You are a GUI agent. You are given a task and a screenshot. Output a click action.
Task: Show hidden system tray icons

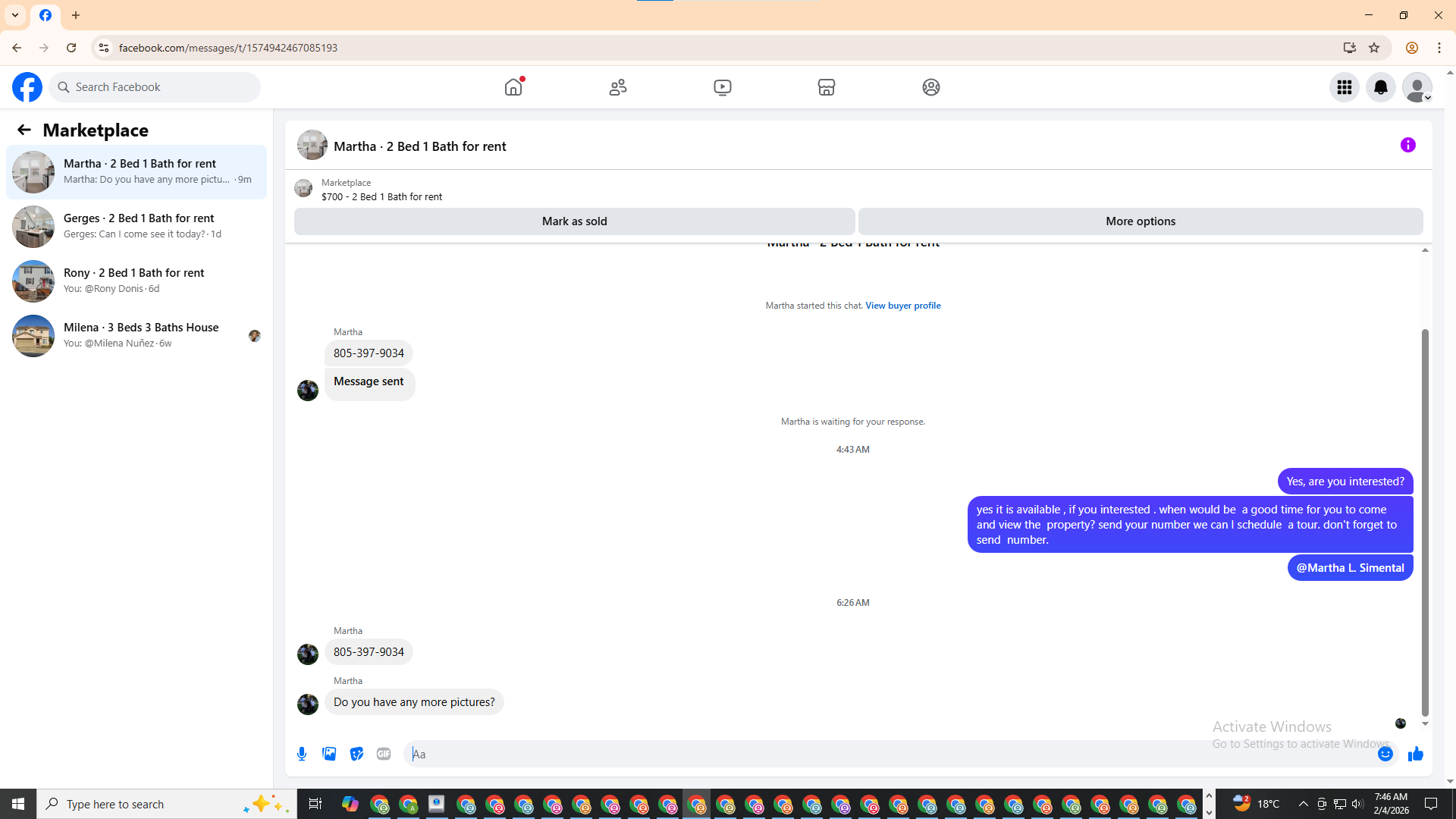(1303, 804)
